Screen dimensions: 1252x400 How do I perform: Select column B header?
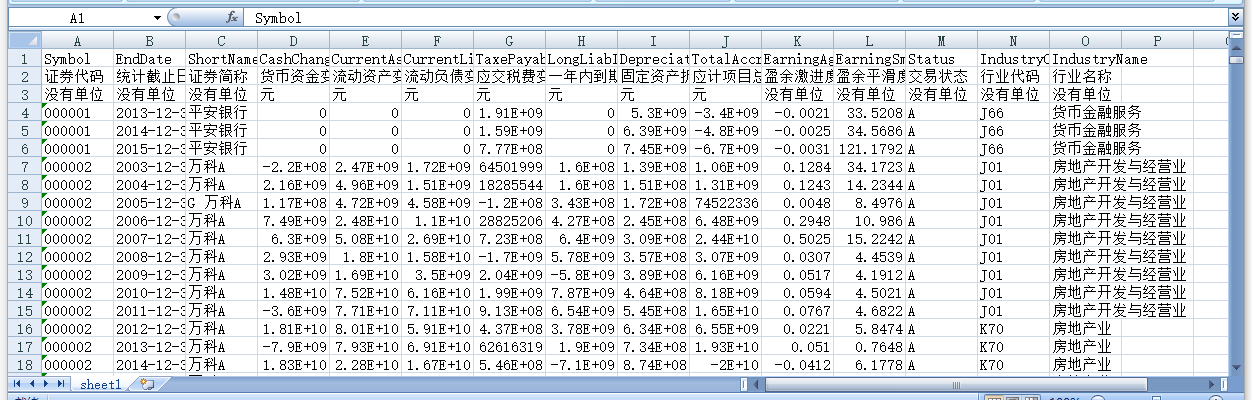(x=149, y=42)
